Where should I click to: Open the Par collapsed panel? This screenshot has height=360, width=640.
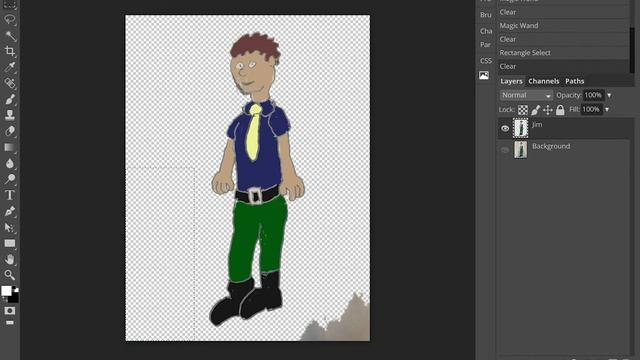(485, 44)
